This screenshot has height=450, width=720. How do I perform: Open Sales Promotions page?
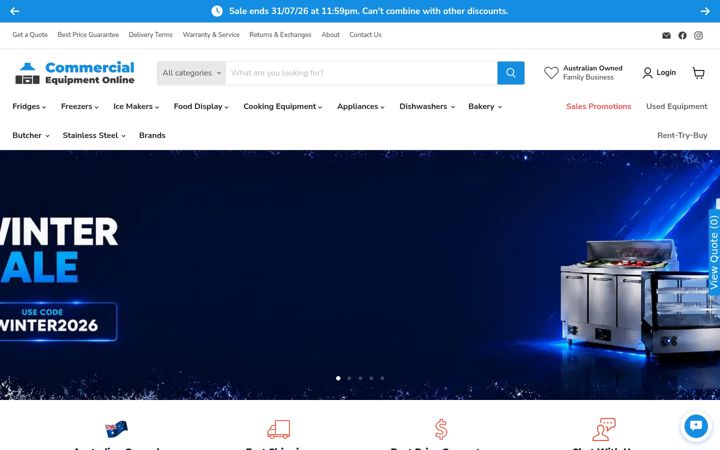click(598, 107)
